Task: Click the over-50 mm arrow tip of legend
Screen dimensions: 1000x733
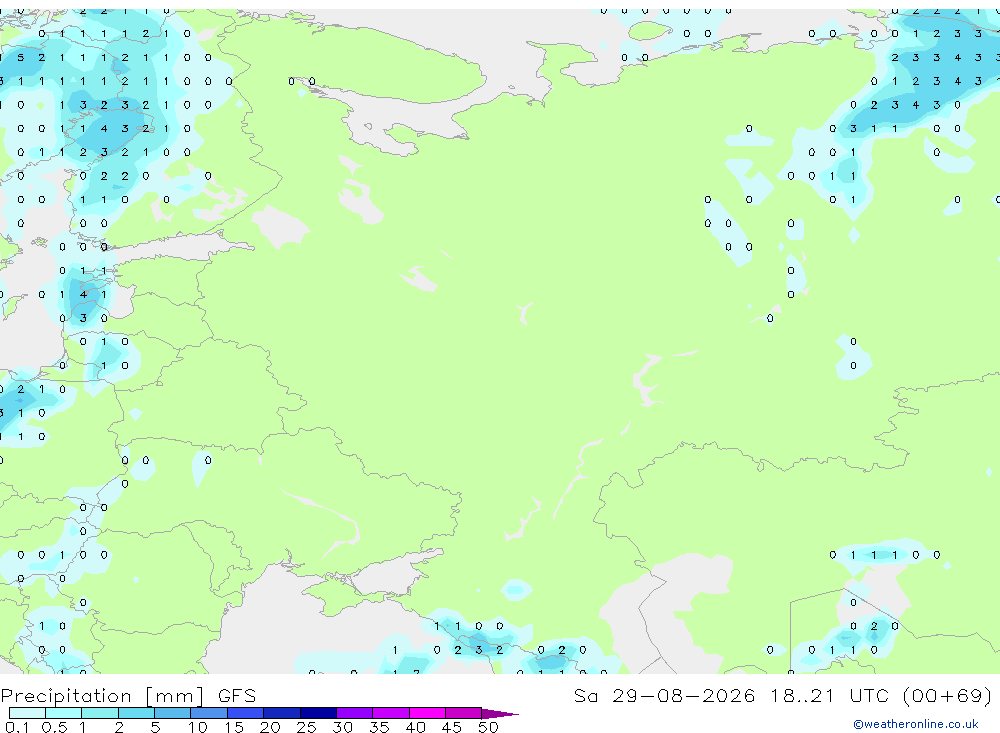Action: [x=499, y=713]
